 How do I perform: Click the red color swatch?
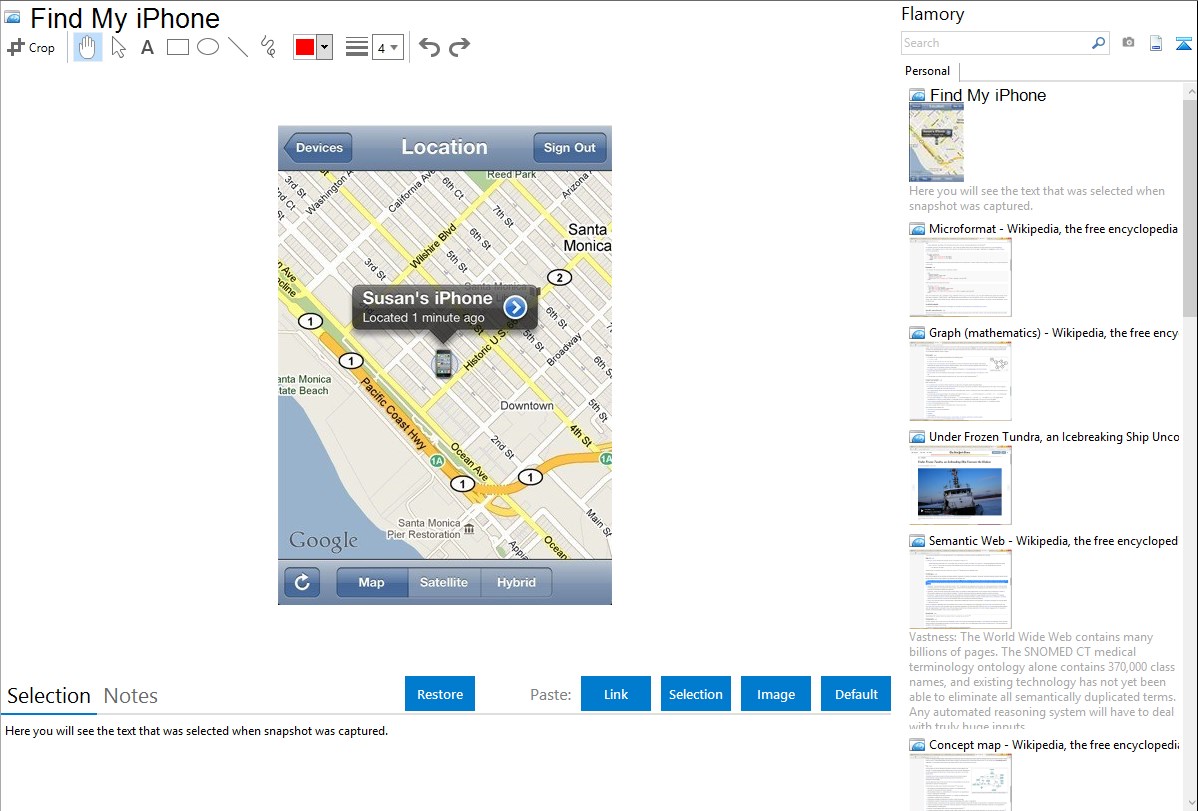(x=305, y=47)
